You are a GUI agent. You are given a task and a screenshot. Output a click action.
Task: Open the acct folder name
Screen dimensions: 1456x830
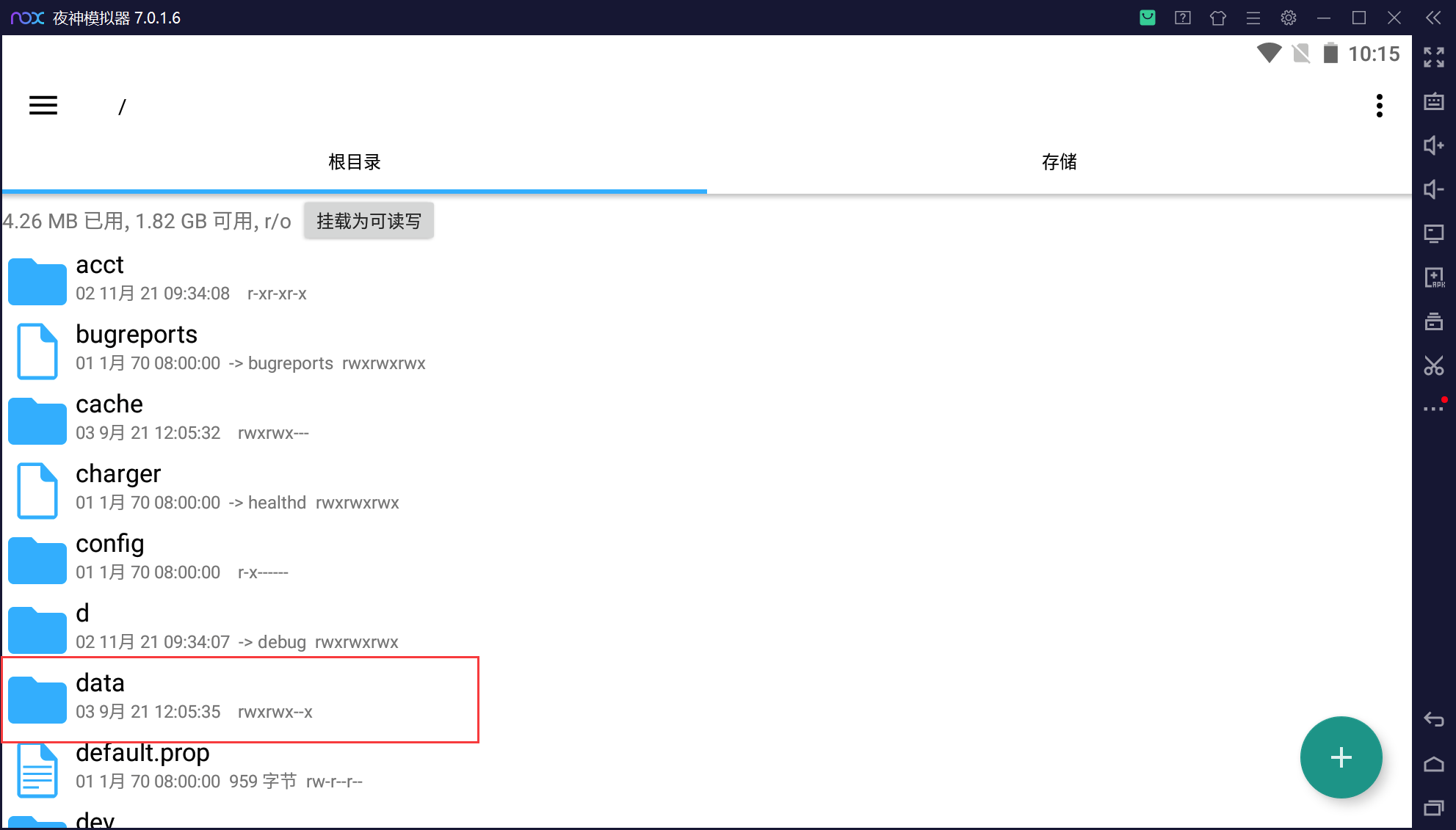(100, 265)
